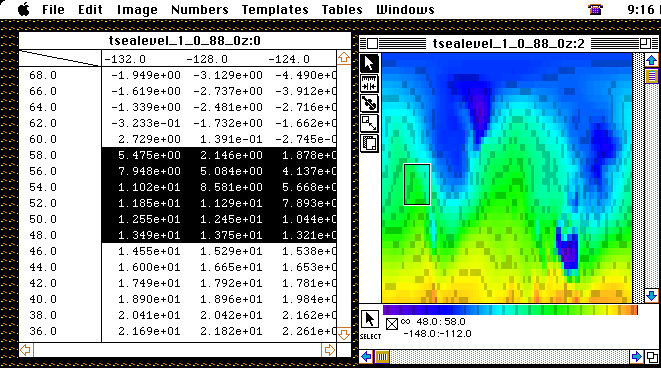
Task: Click the white selection rectangle on image
Action: (x=417, y=185)
